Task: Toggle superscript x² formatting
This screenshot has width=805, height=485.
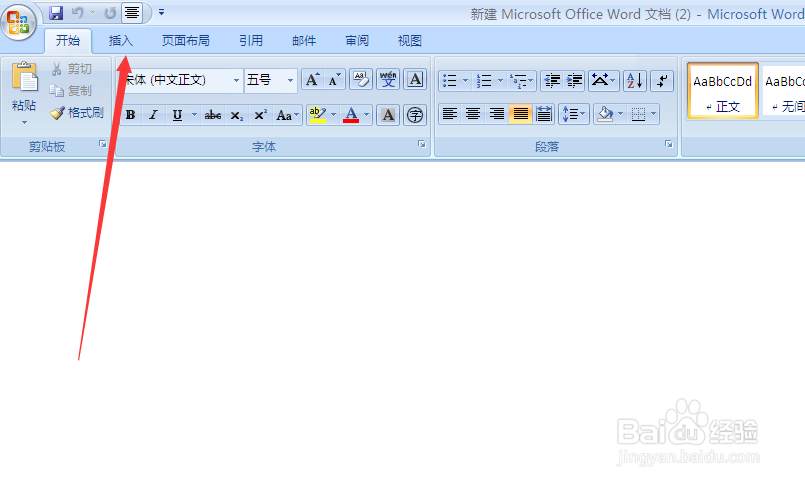Action: (260, 115)
